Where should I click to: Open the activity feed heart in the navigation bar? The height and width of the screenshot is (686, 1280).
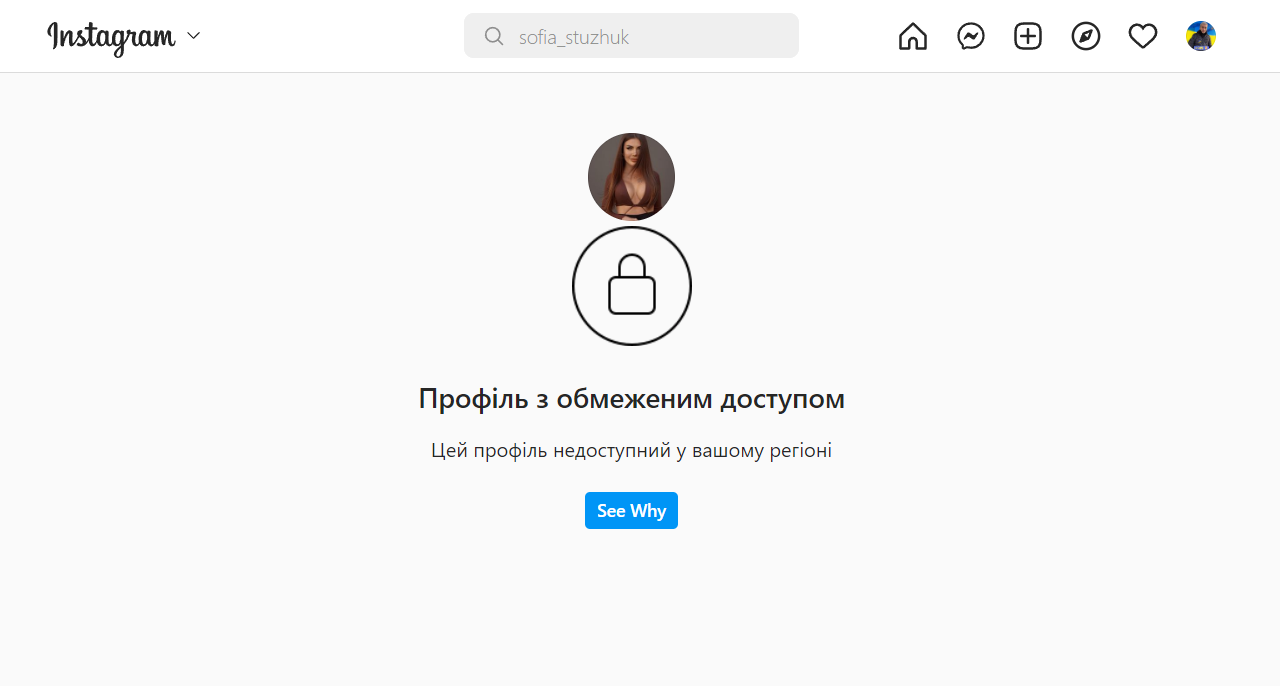[x=1143, y=36]
